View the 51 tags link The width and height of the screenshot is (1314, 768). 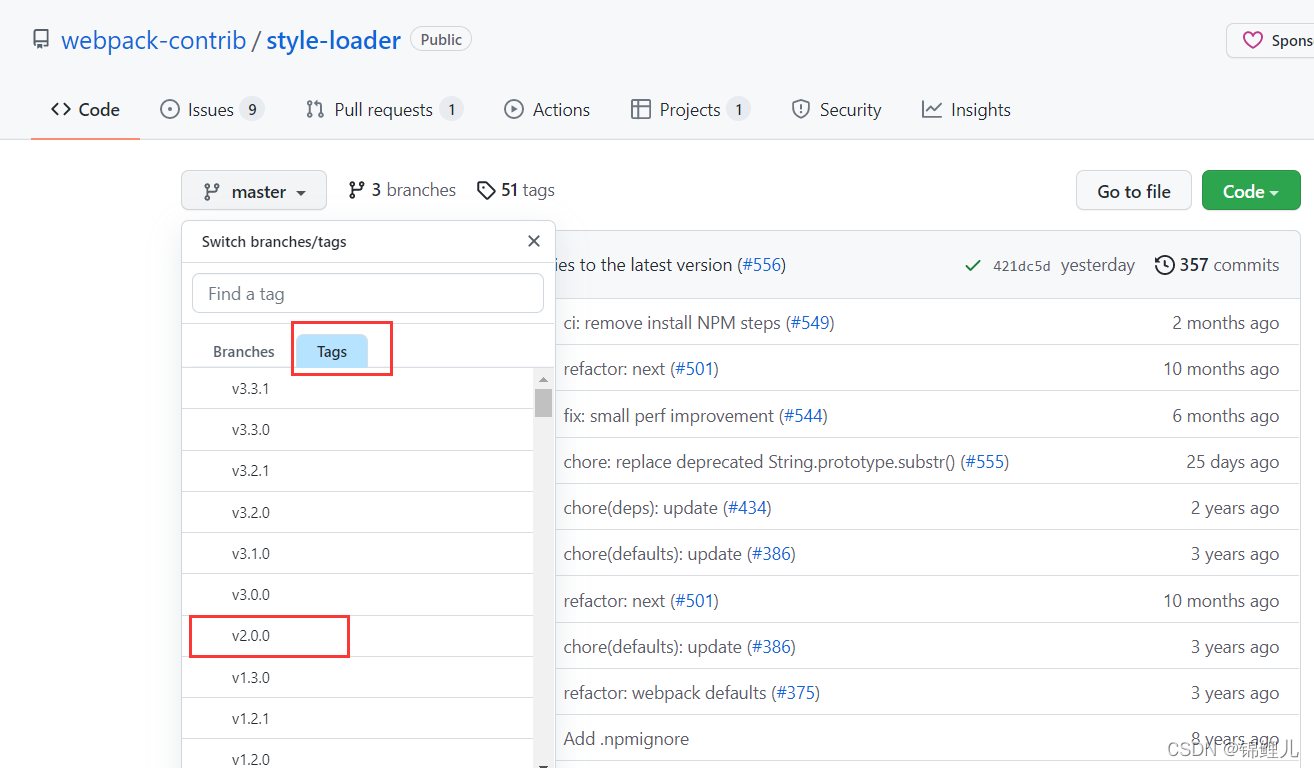515,190
